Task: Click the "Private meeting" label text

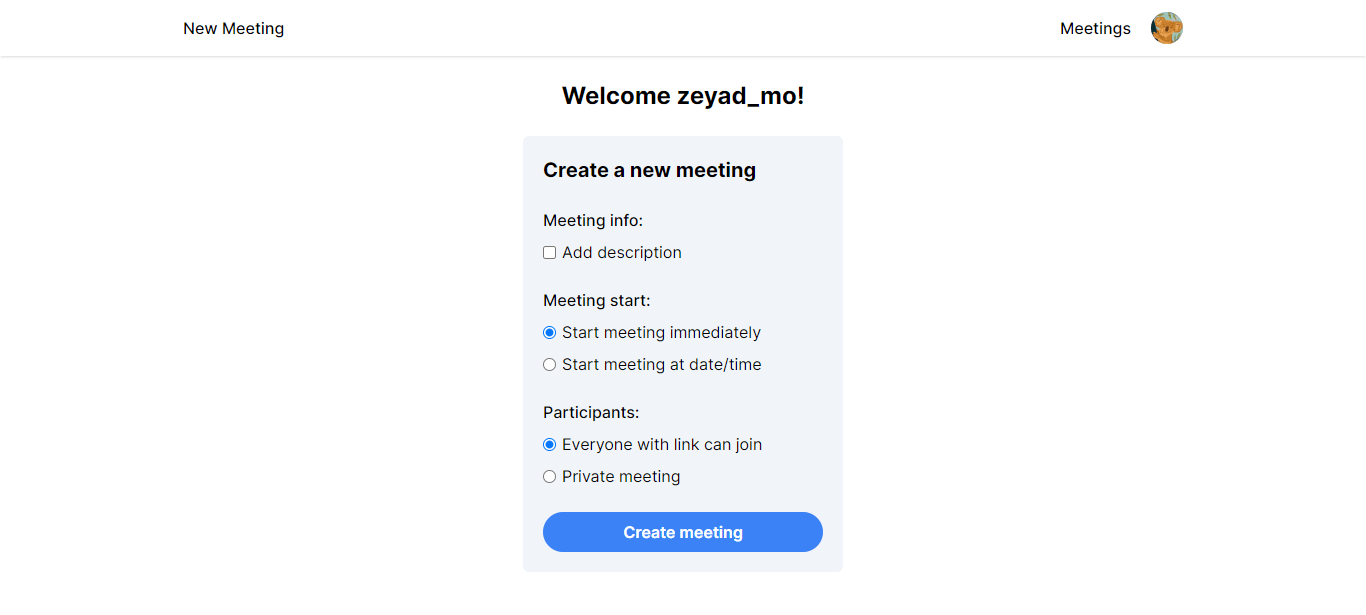Action: 621,477
